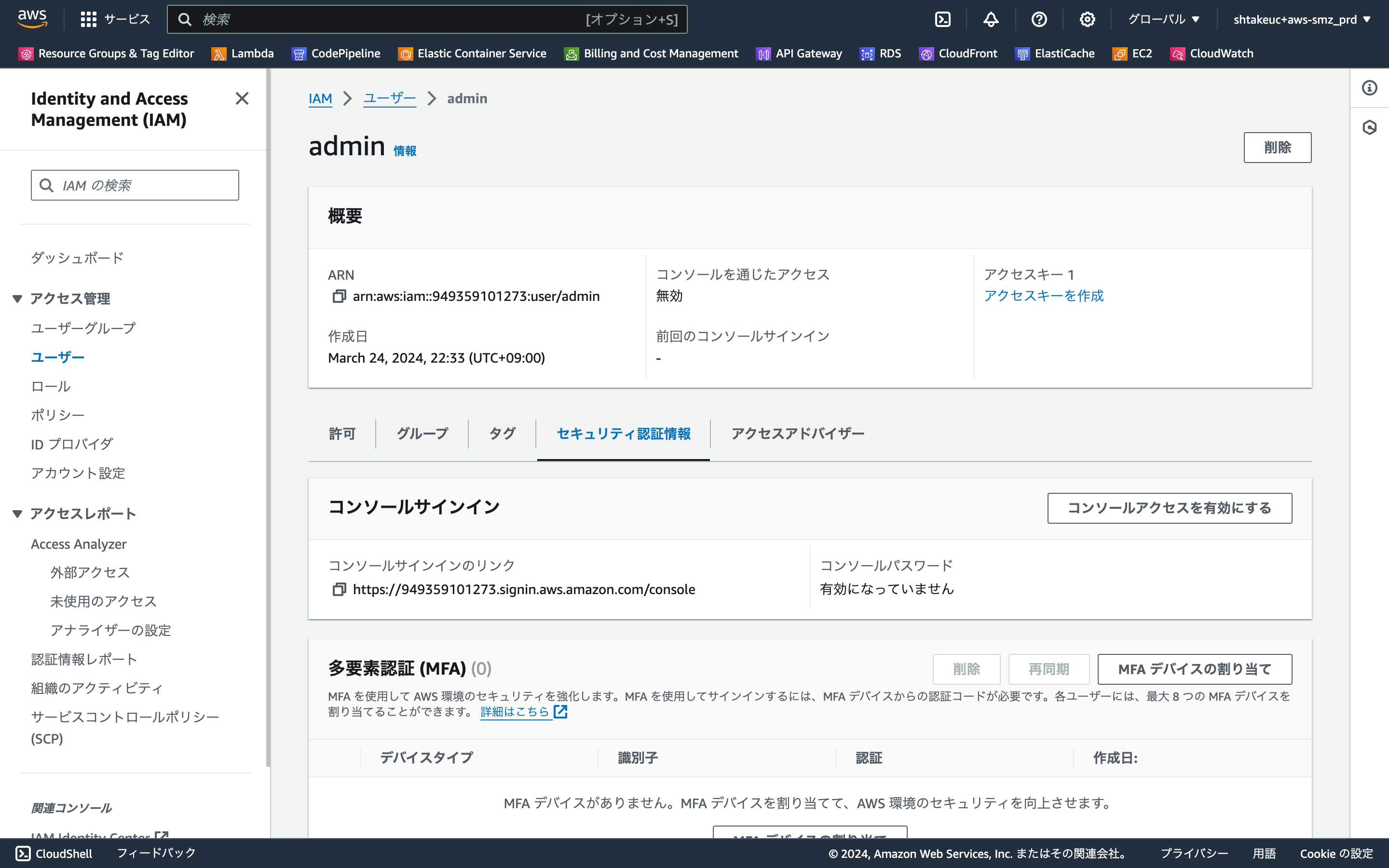The image size is (1389, 868).
Task: Open the shtakeuc+aws-smz_prd account menu
Action: tap(1302, 19)
